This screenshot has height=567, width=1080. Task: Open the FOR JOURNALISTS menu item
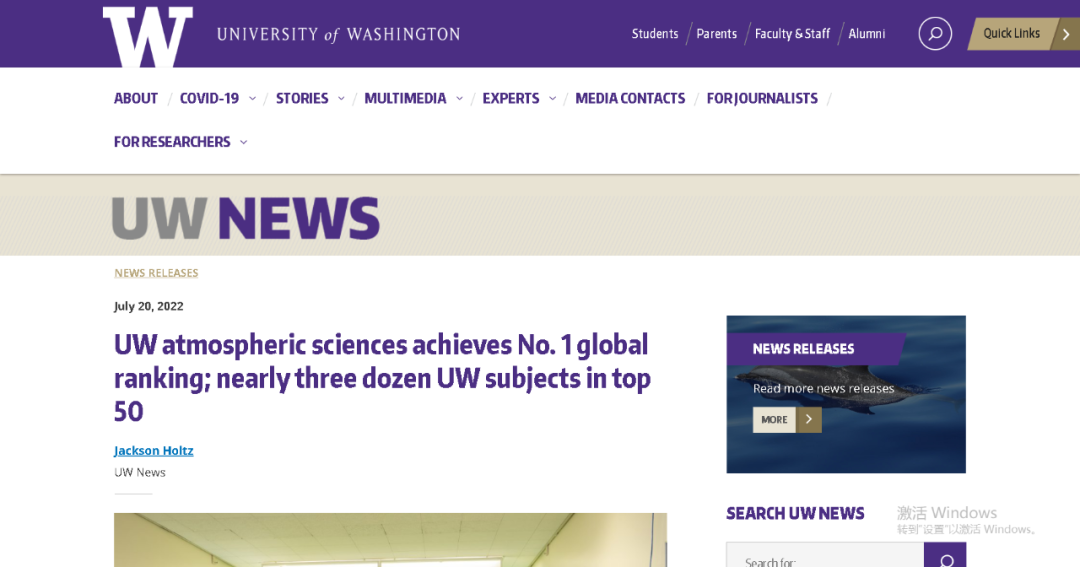click(x=762, y=99)
